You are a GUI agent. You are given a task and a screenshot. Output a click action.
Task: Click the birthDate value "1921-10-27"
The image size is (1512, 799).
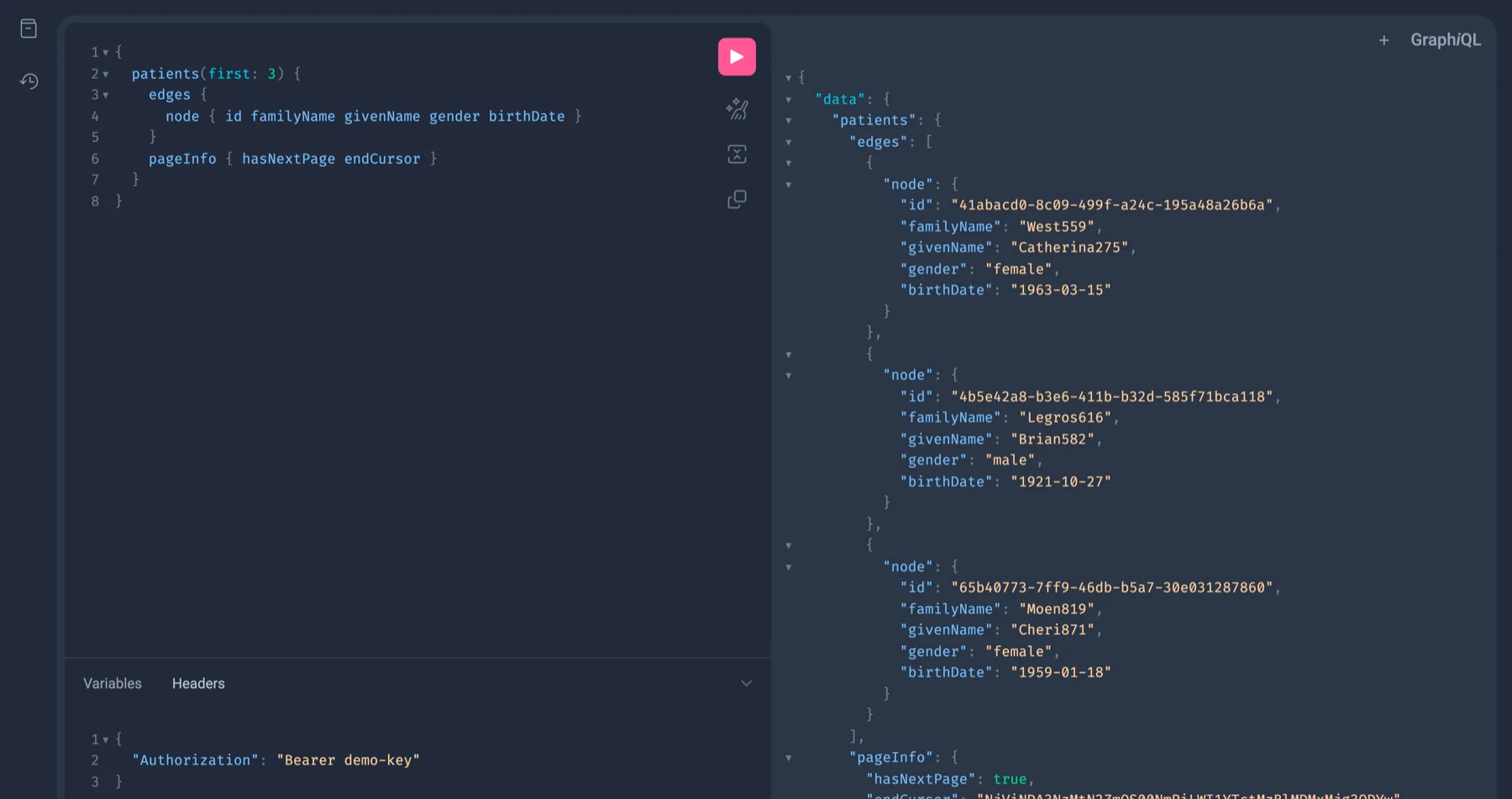1061,481
